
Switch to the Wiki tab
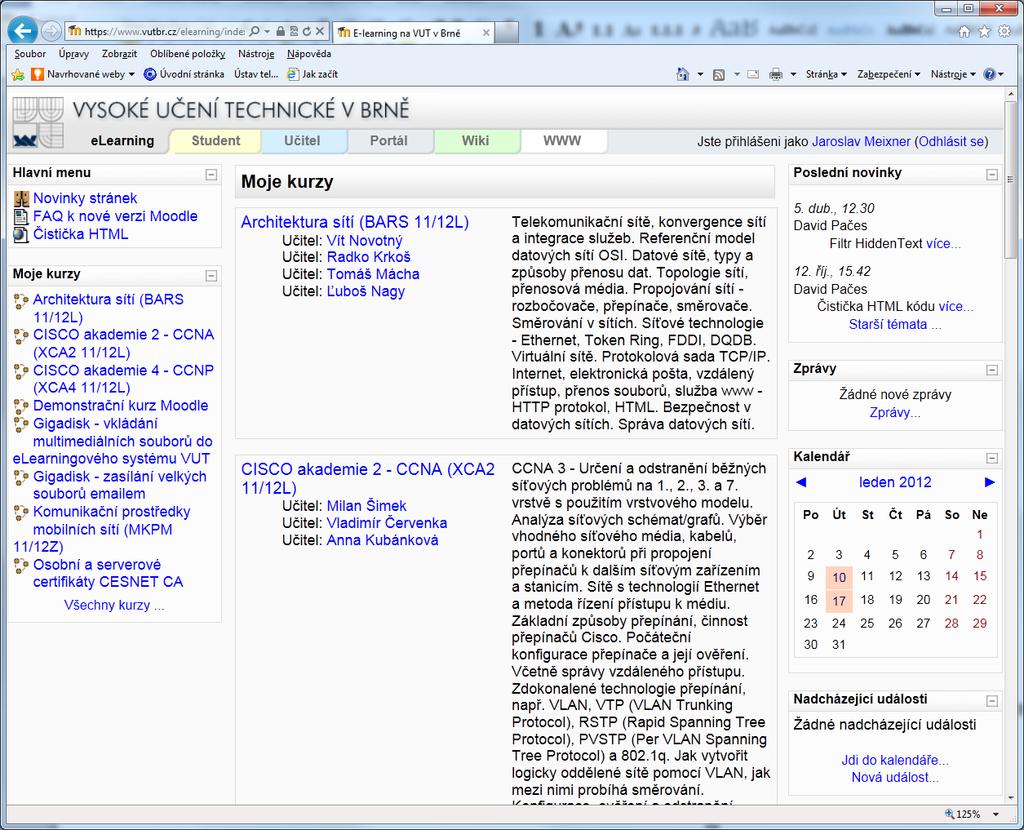[475, 141]
